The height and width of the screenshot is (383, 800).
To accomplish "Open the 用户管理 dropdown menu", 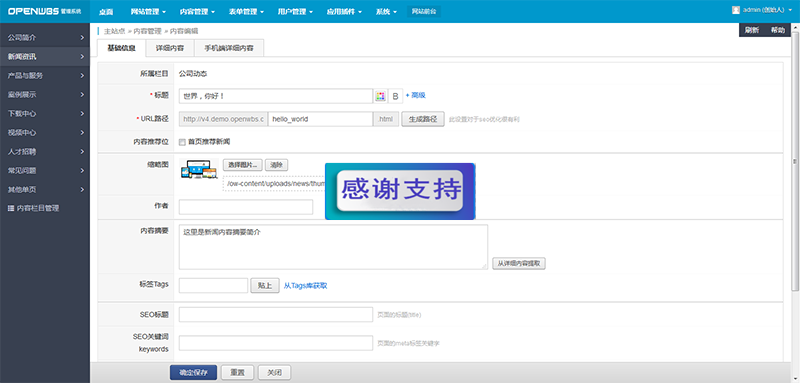I will [x=295, y=11].
